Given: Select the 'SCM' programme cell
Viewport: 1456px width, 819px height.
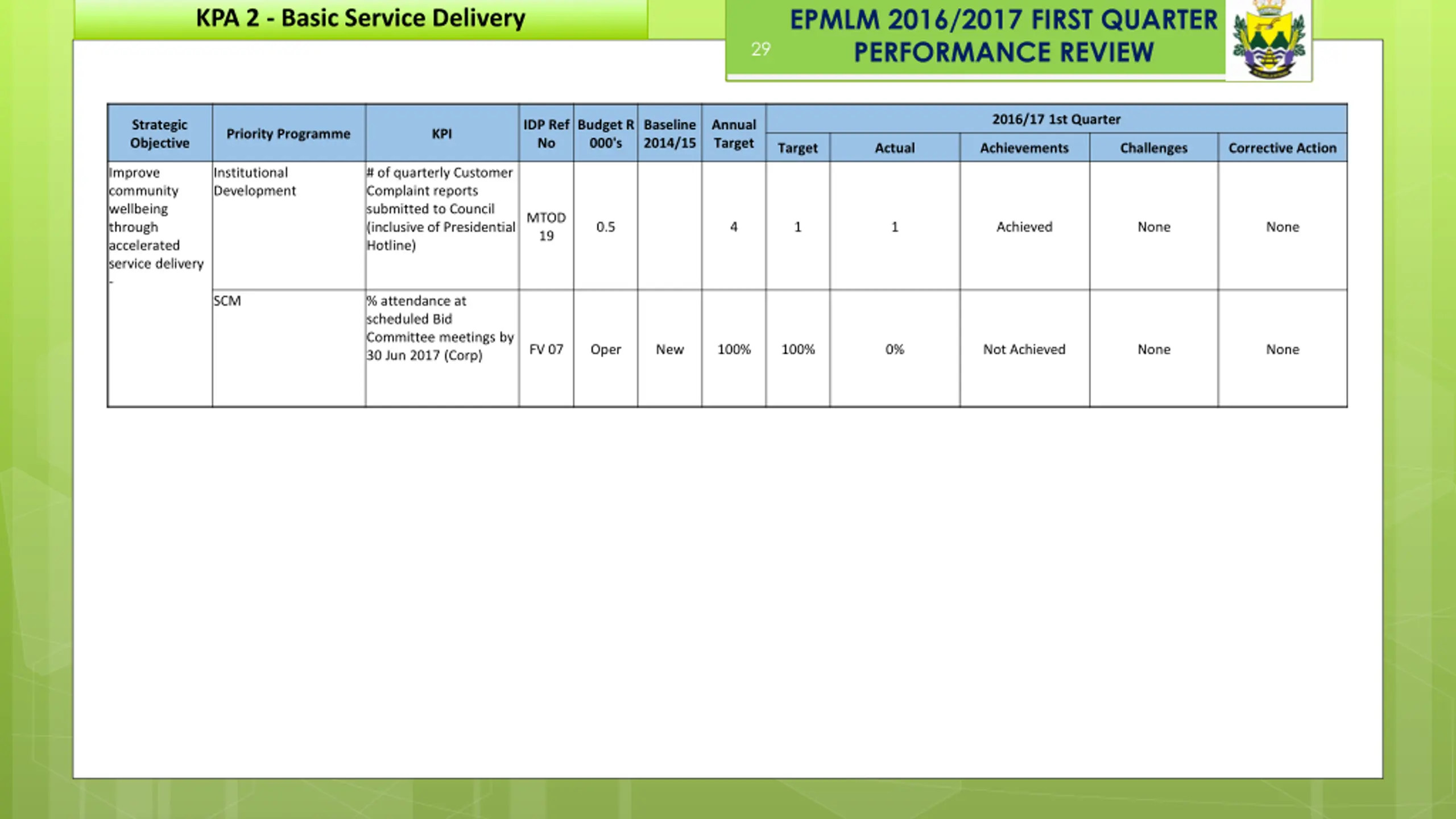Looking at the screenshot, I should click(x=289, y=349).
